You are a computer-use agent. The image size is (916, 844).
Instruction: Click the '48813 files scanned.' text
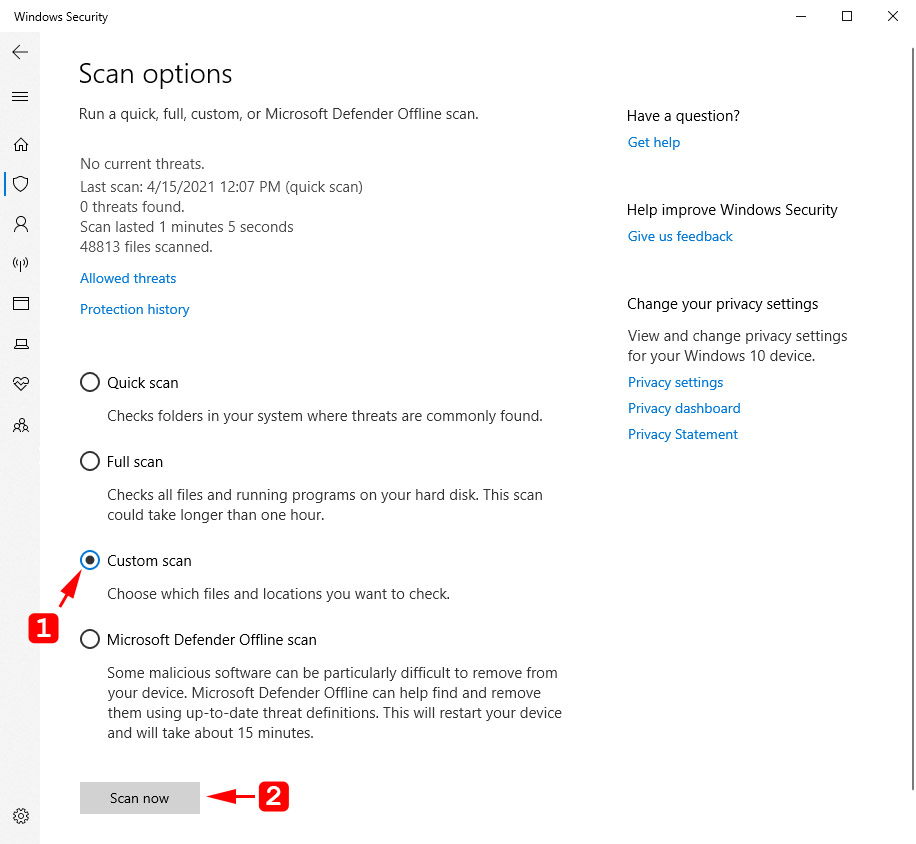(x=146, y=247)
